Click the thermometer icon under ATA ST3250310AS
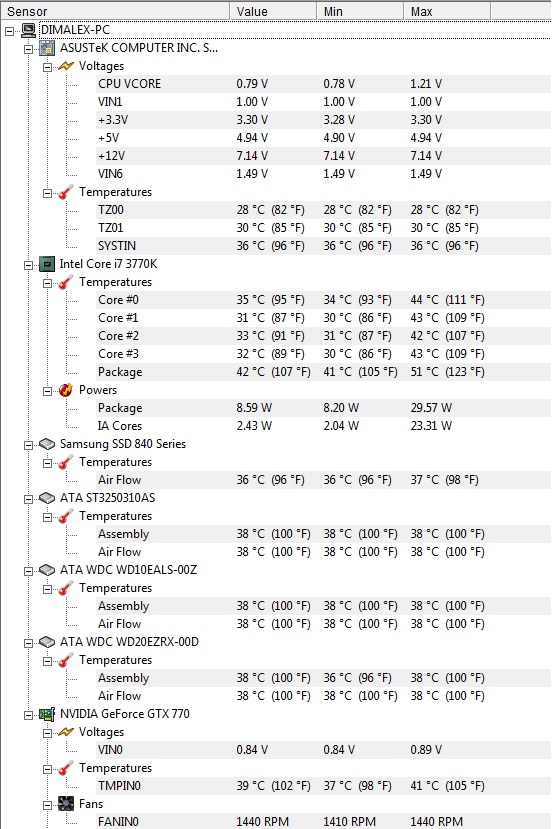 pos(66,516)
